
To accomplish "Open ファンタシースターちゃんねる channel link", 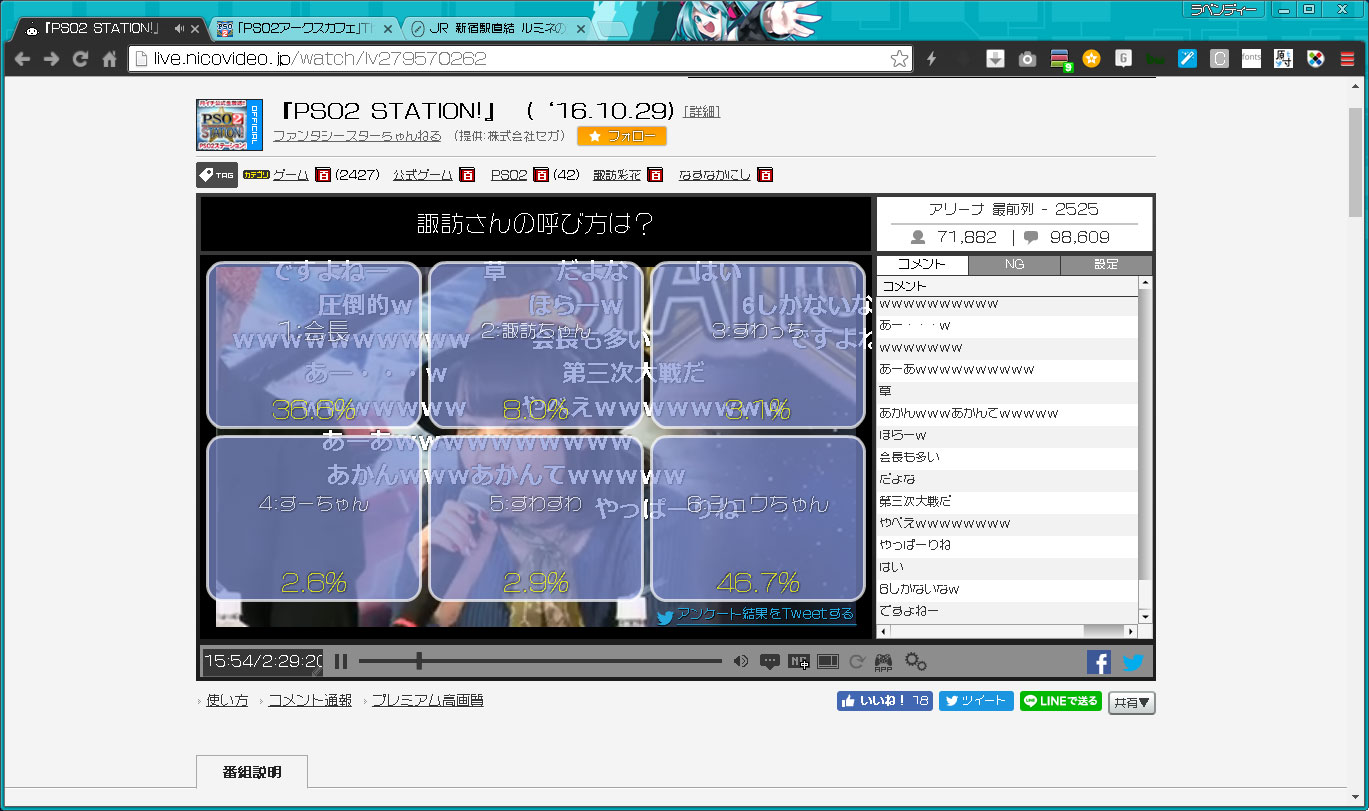I will tap(357, 136).
